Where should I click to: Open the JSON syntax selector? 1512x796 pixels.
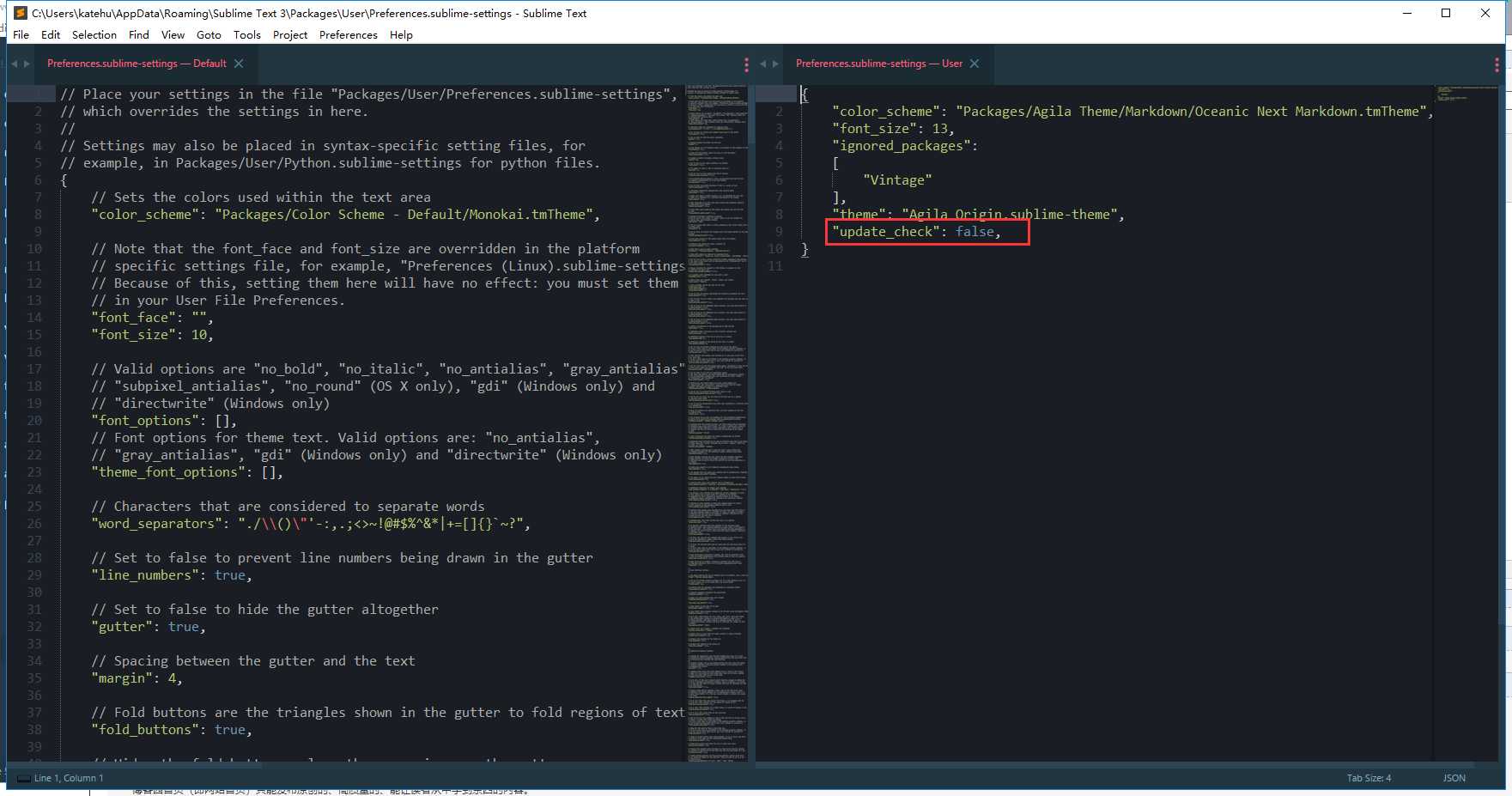pos(1454,778)
